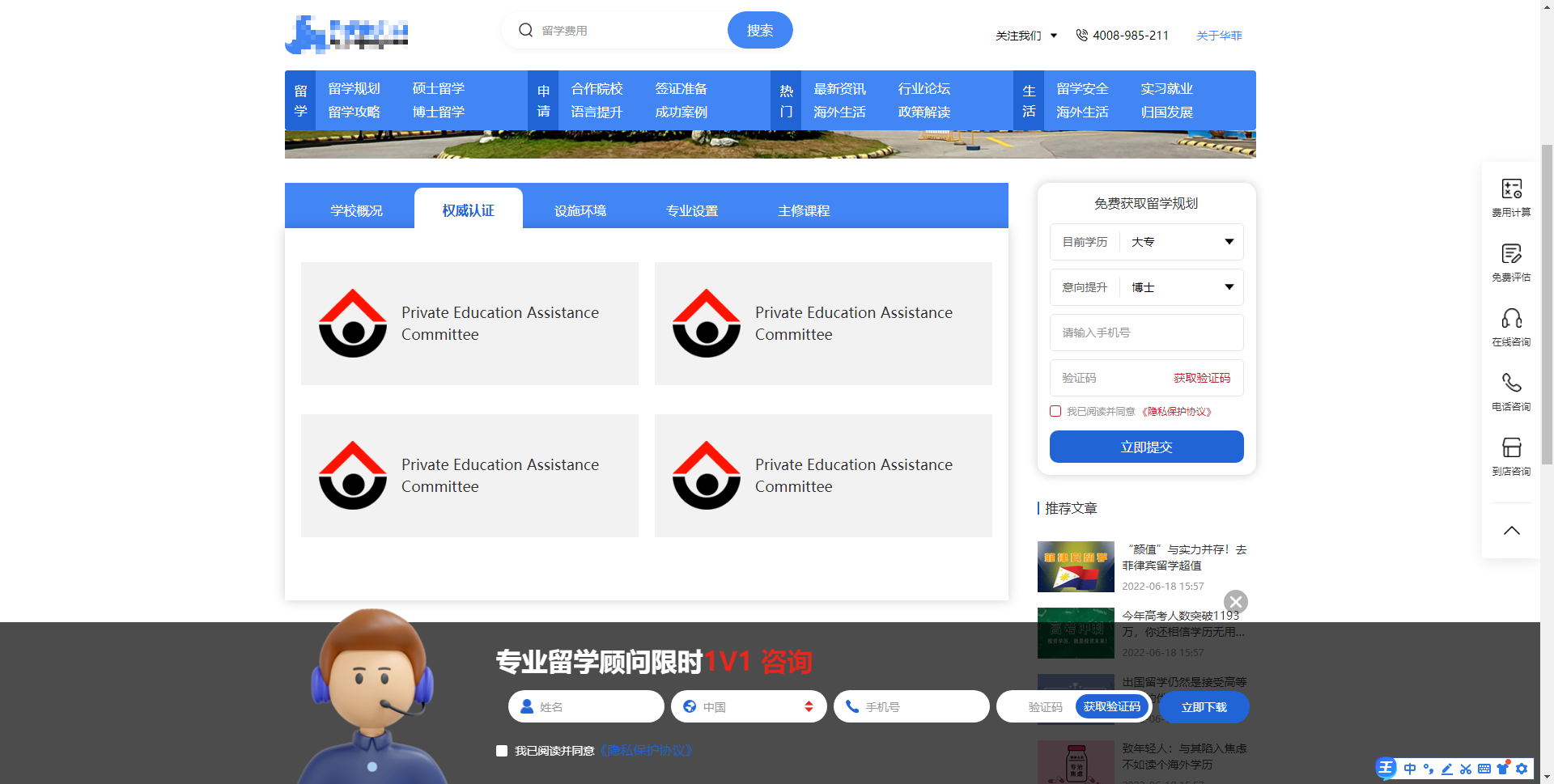1554x784 pixels.
Task: Open the 最新资讯 nav item
Action: tap(839, 88)
